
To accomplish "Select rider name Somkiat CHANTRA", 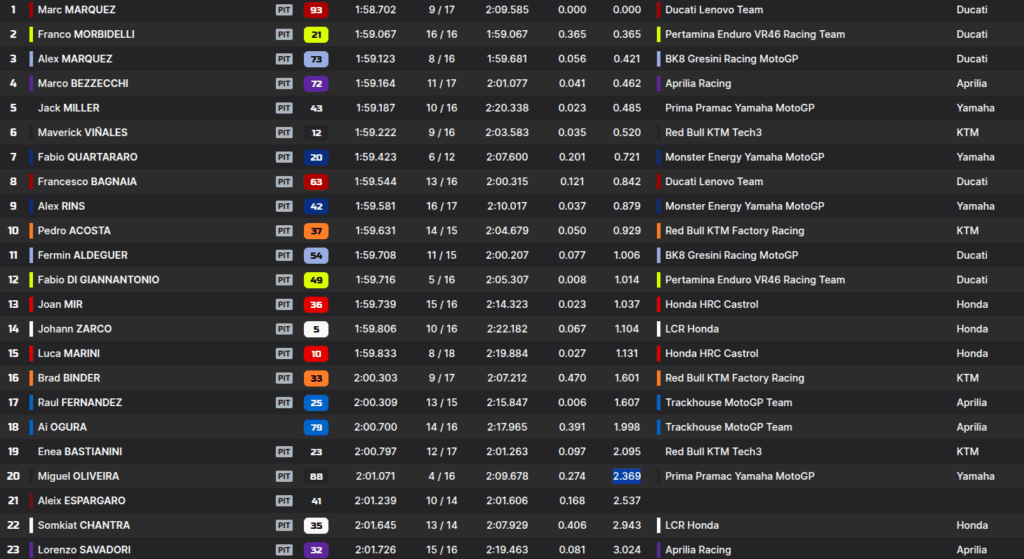I will tap(84, 525).
